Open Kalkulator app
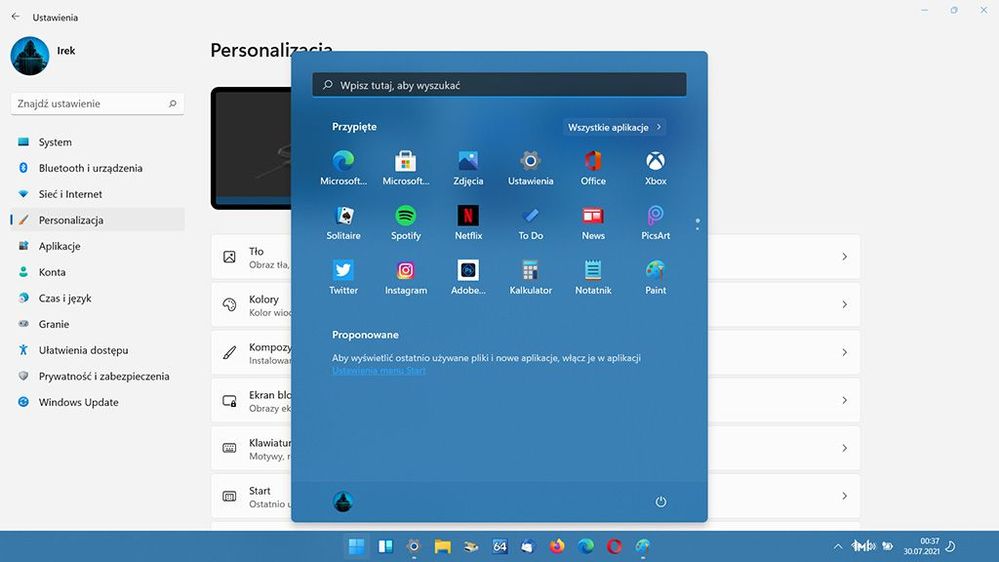Screen dimensions: 999x562 click(530, 271)
